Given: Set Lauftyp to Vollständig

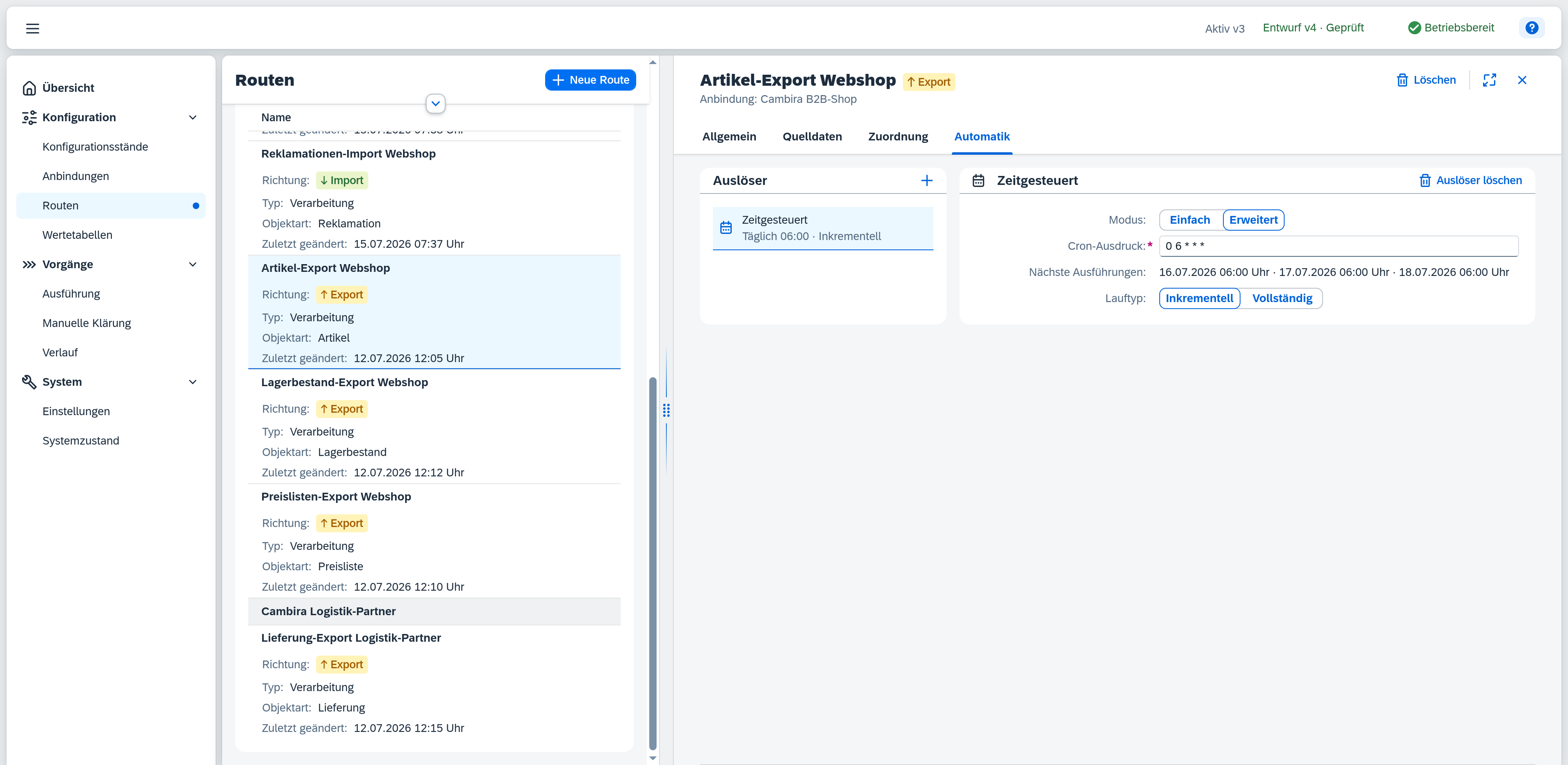Looking at the screenshot, I should 1282,299.
